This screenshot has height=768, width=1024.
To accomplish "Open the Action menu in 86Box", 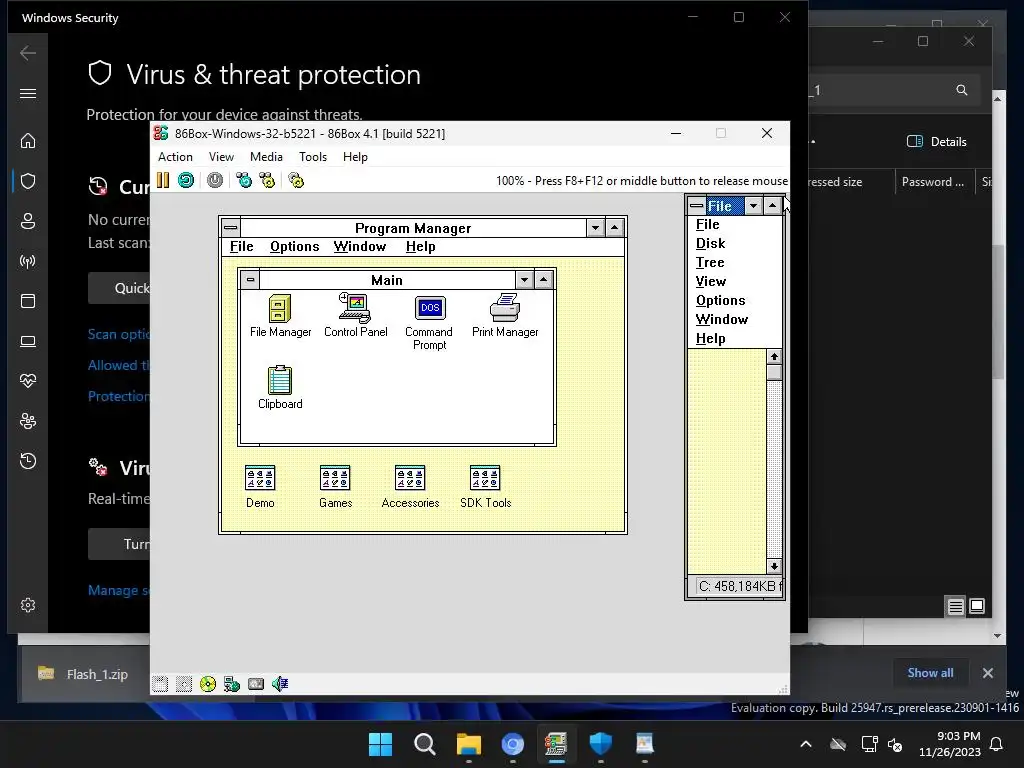I will [175, 157].
